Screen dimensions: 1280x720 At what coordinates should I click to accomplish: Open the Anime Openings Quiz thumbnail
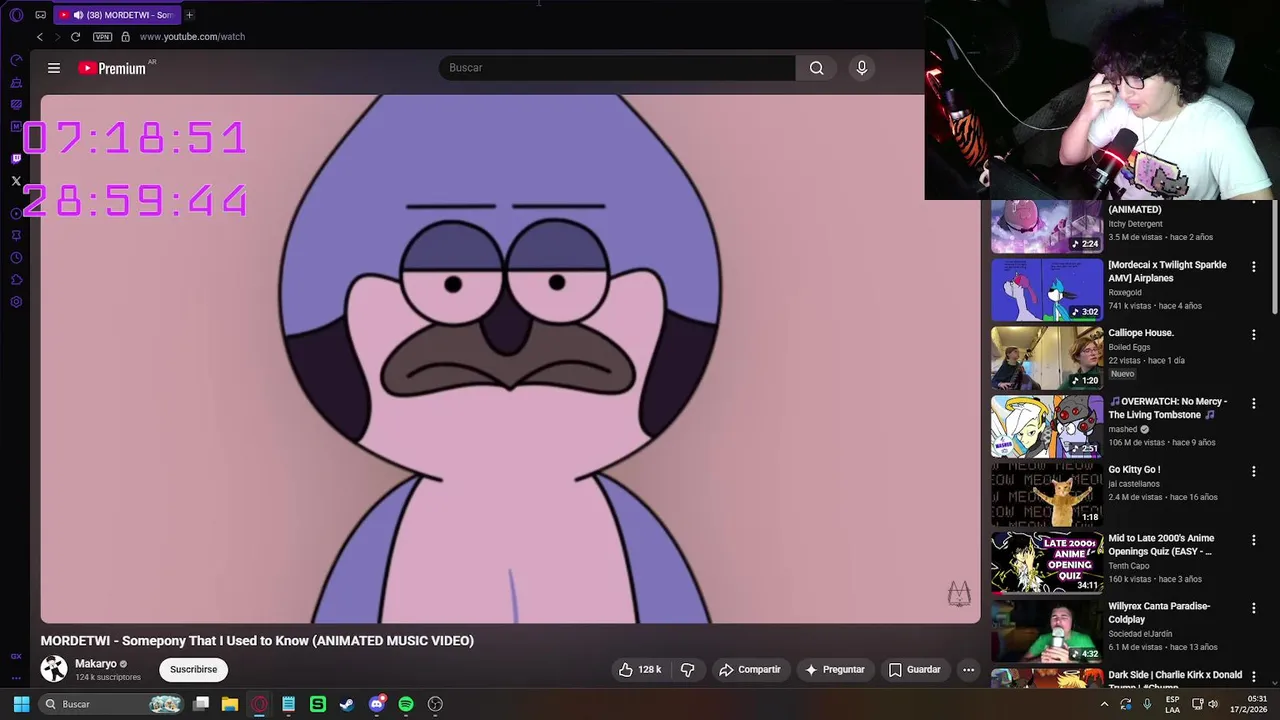coord(1047,563)
